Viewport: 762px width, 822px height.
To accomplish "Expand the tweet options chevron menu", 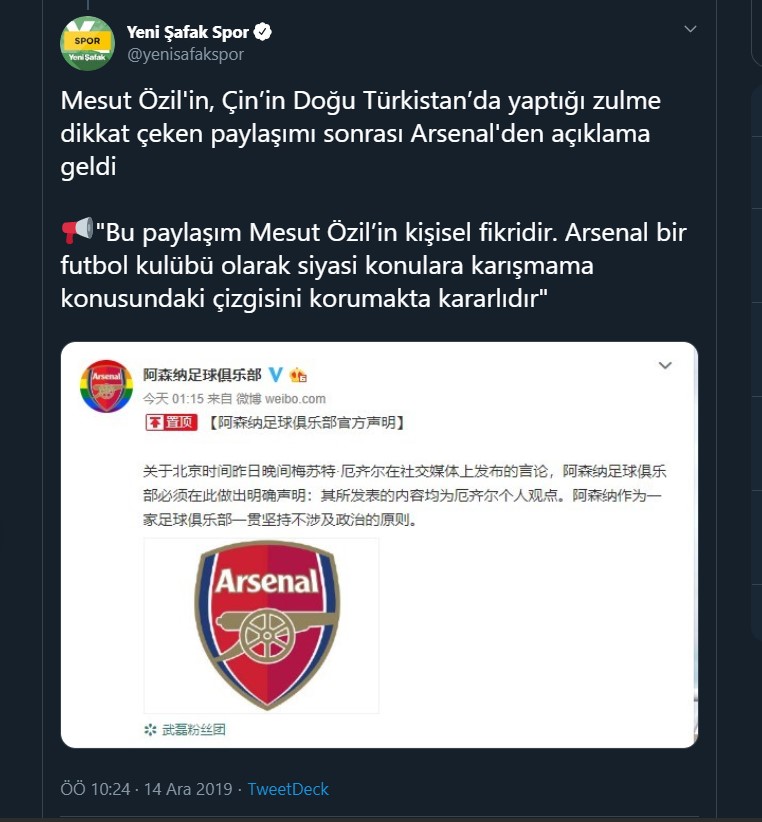I will (690, 30).
